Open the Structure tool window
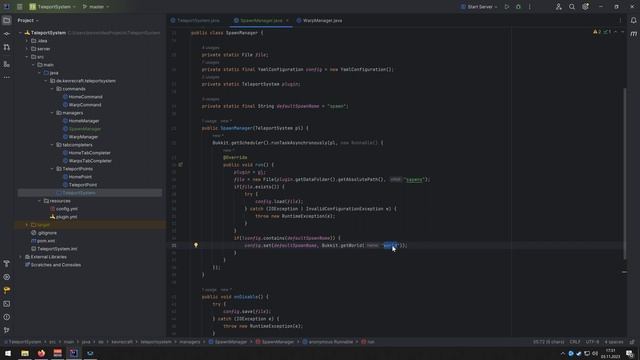The width and height of the screenshot is (640, 360). pyautogui.click(x=7, y=64)
